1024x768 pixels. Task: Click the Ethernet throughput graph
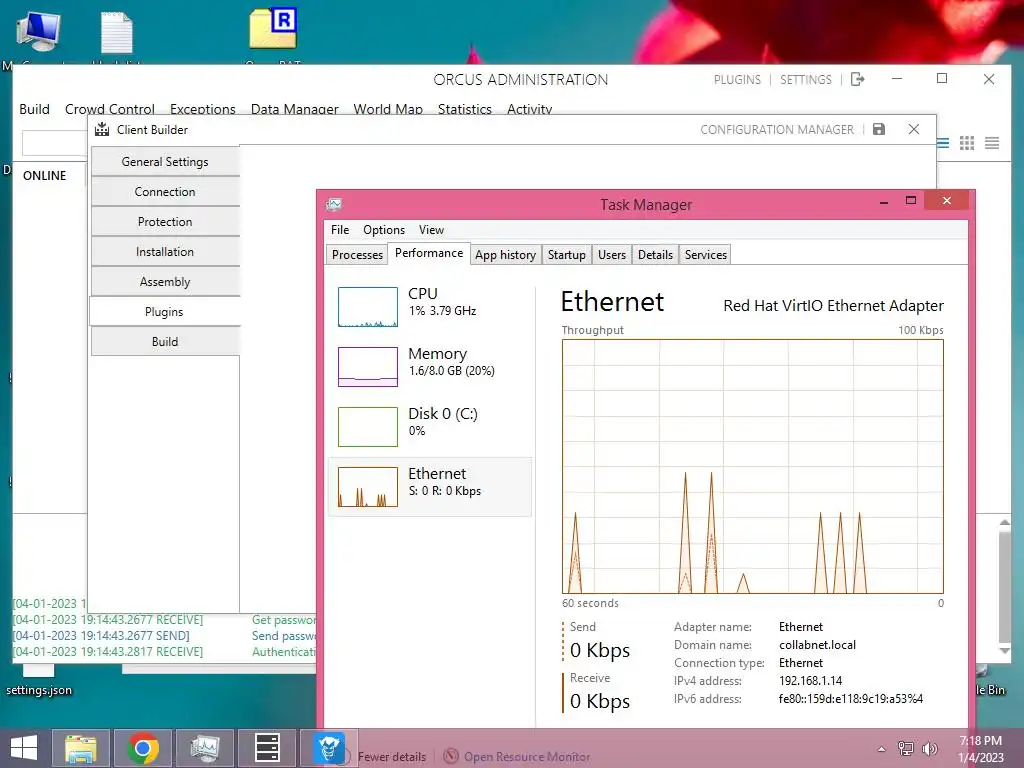[752, 466]
